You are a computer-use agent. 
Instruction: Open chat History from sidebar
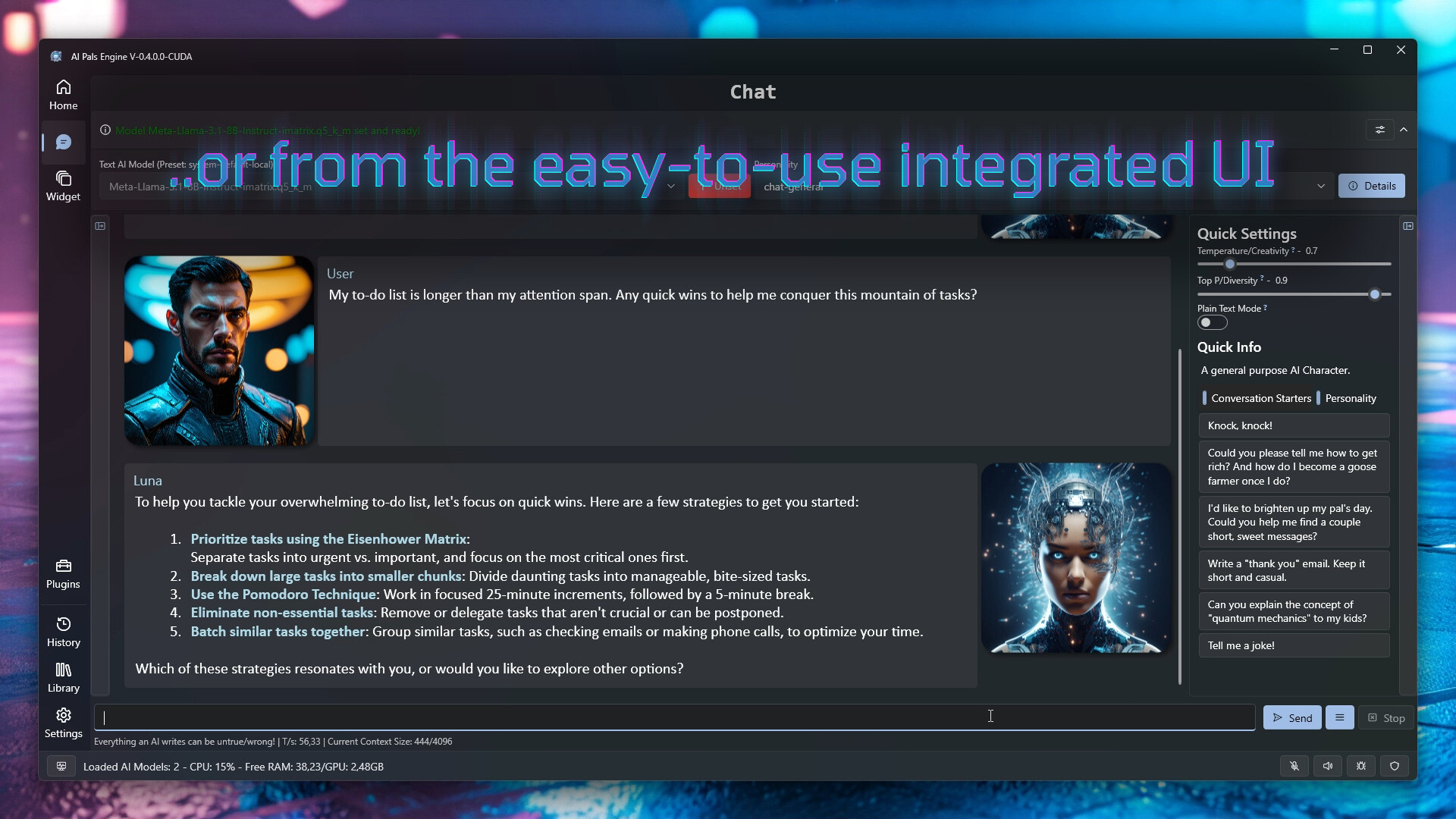[63, 632]
